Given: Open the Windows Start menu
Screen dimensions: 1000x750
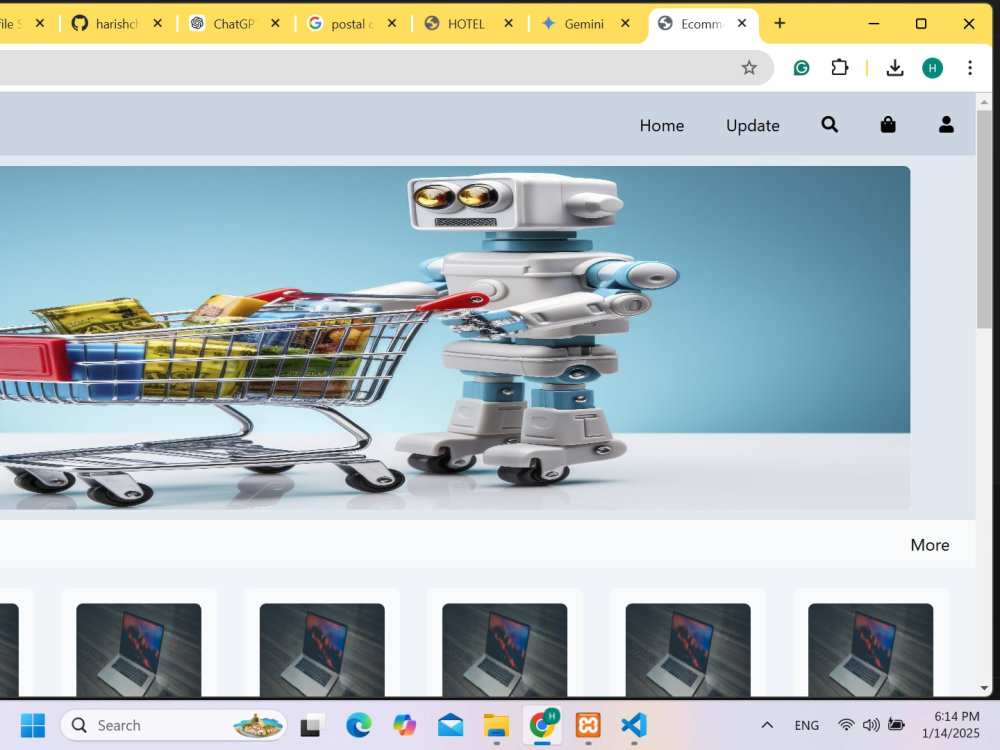Looking at the screenshot, I should pos(33,725).
